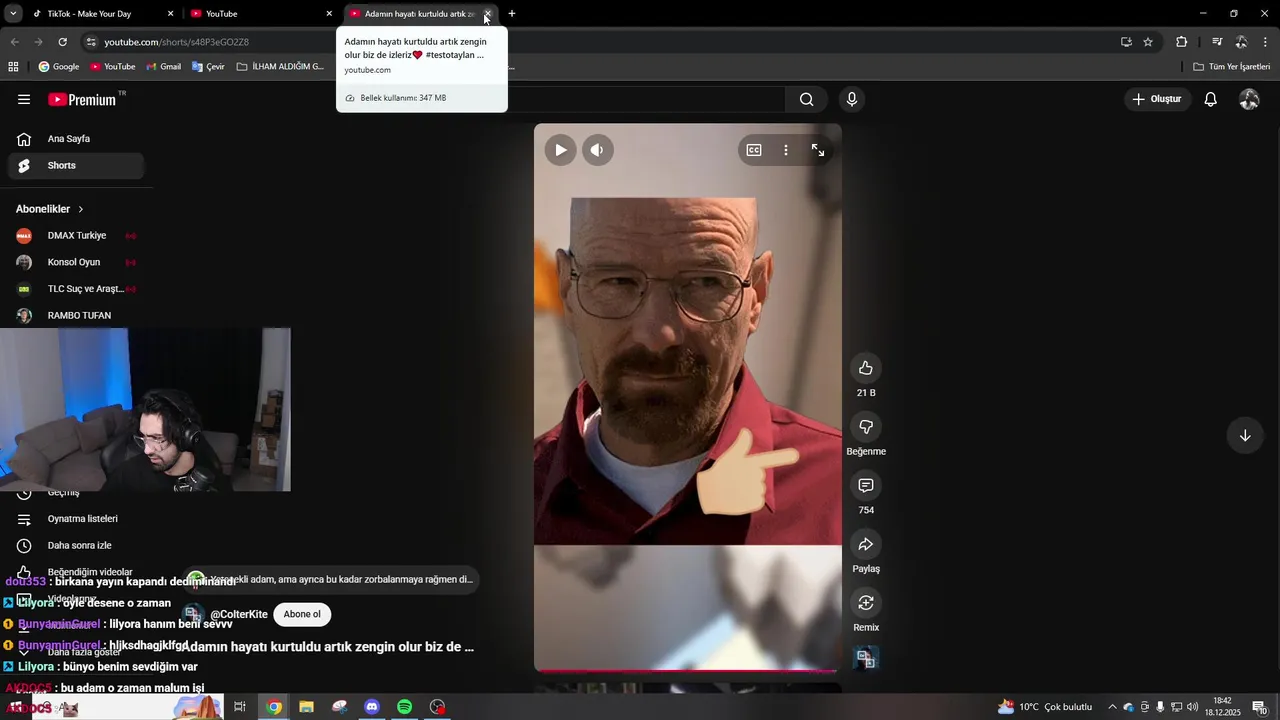The height and width of the screenshot is (720, 1280).
Task: Open the YouTube hamburger guide menu
Action: 24,99
